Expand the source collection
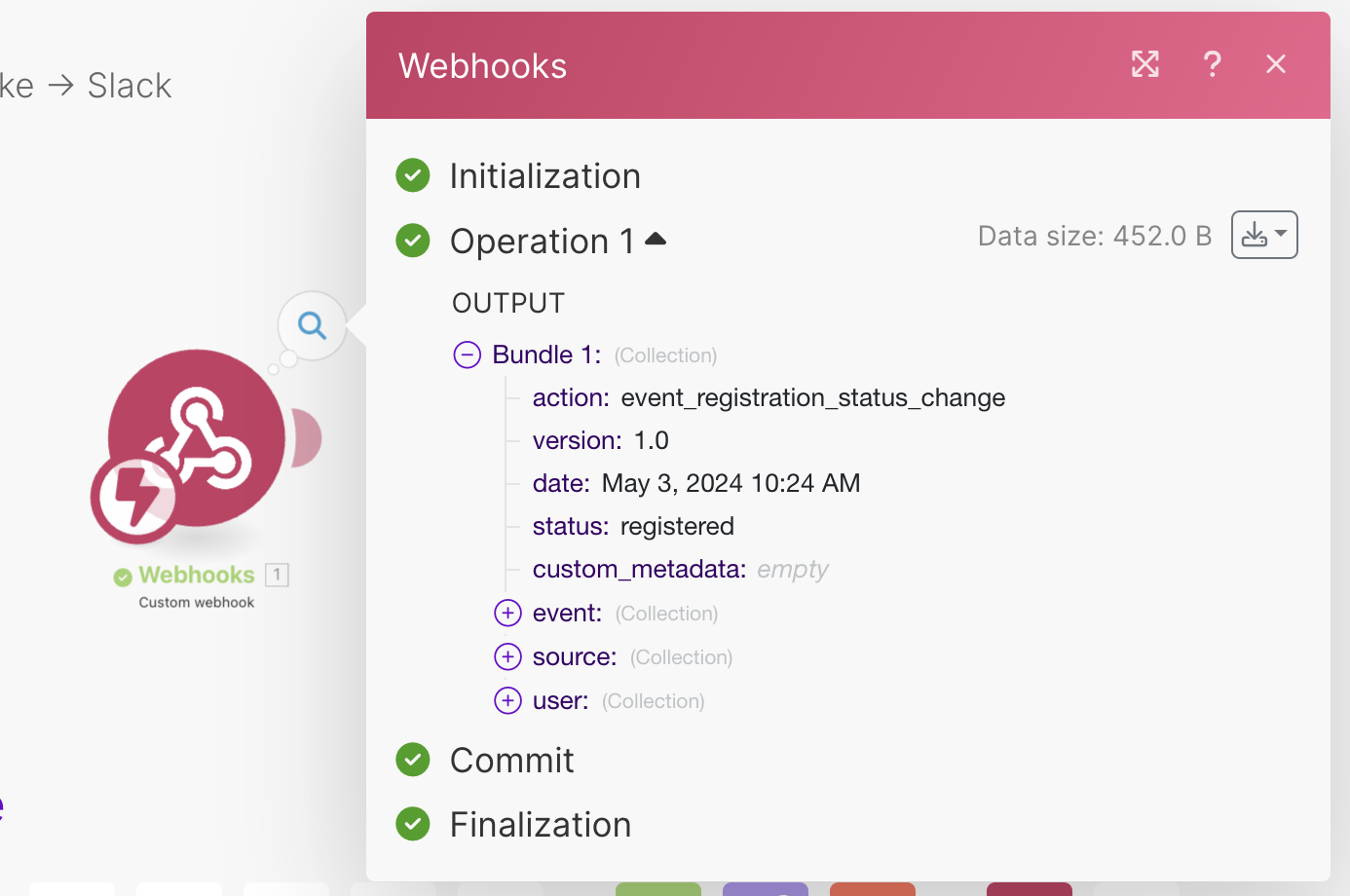The height and width of the screenshot is (896, 1350). click(x=508, y=656)
